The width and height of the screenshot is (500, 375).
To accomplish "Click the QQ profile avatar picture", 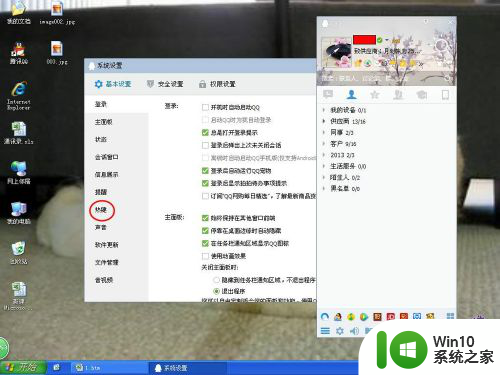I will pyautogui.click(x=336, y=52).
